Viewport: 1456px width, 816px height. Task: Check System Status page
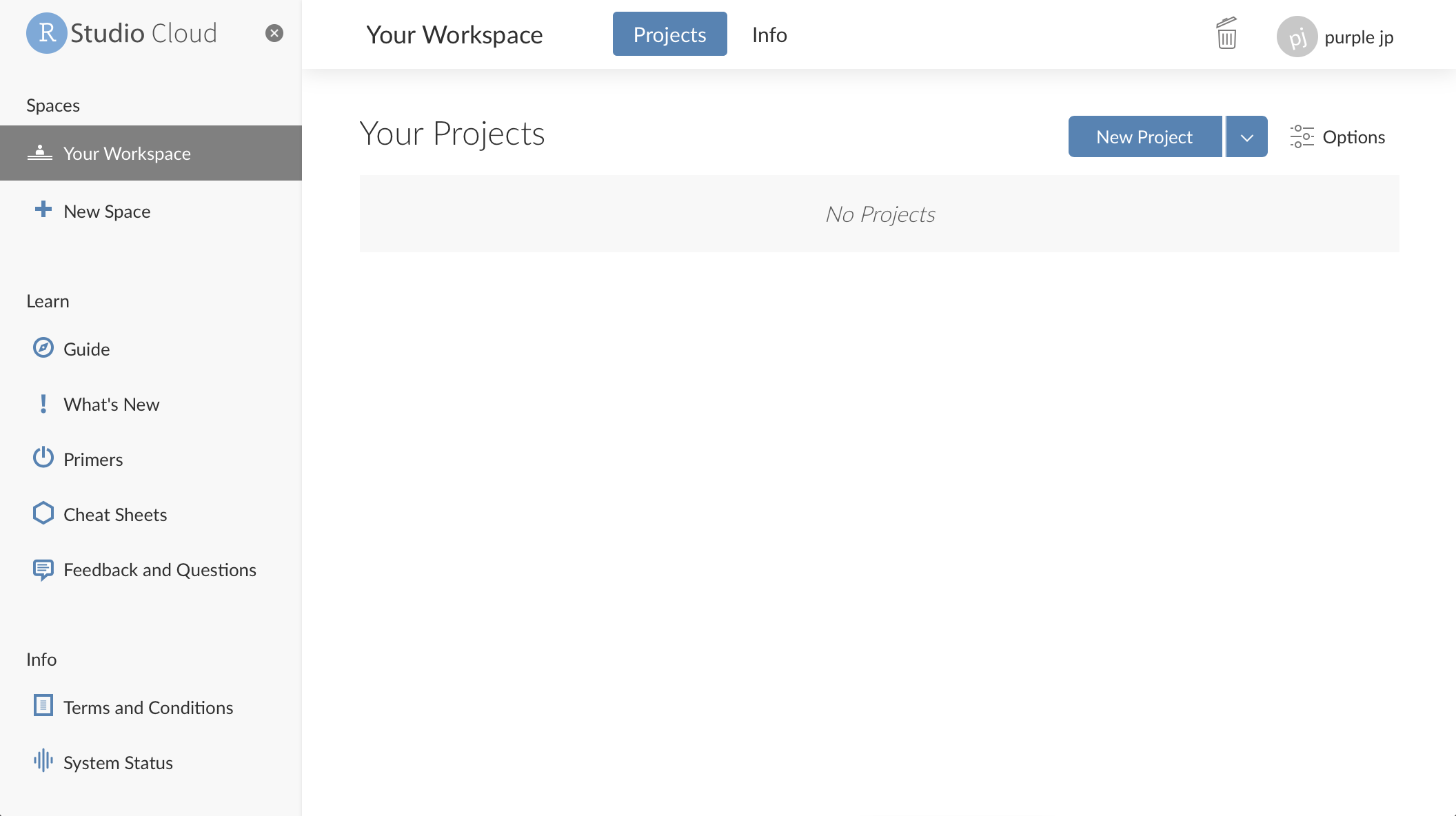118,761
